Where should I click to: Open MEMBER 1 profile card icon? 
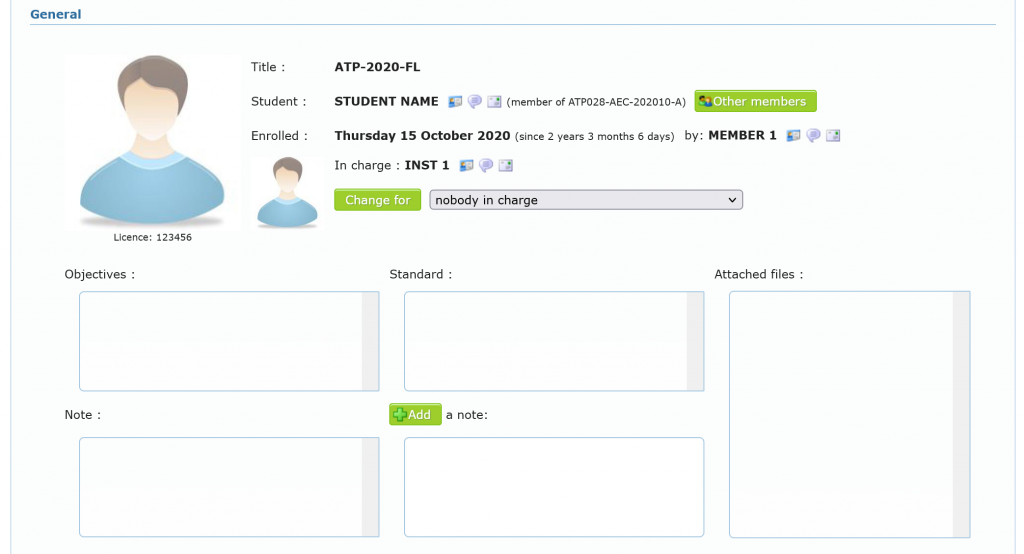[794, 135]
